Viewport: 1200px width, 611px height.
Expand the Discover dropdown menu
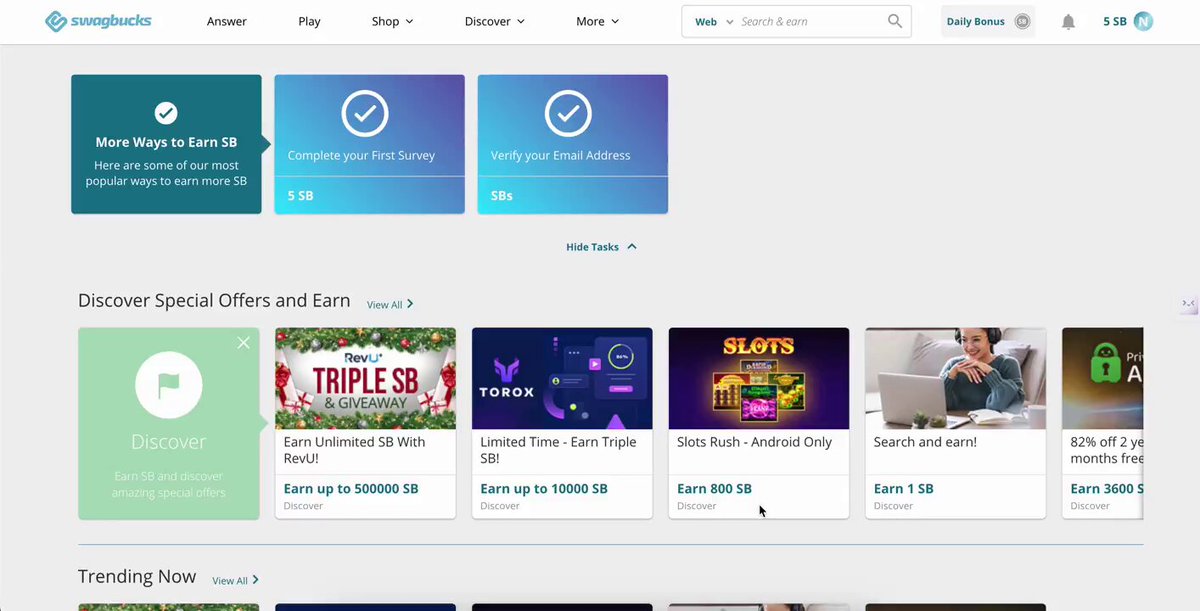click(x=495, y=21)
